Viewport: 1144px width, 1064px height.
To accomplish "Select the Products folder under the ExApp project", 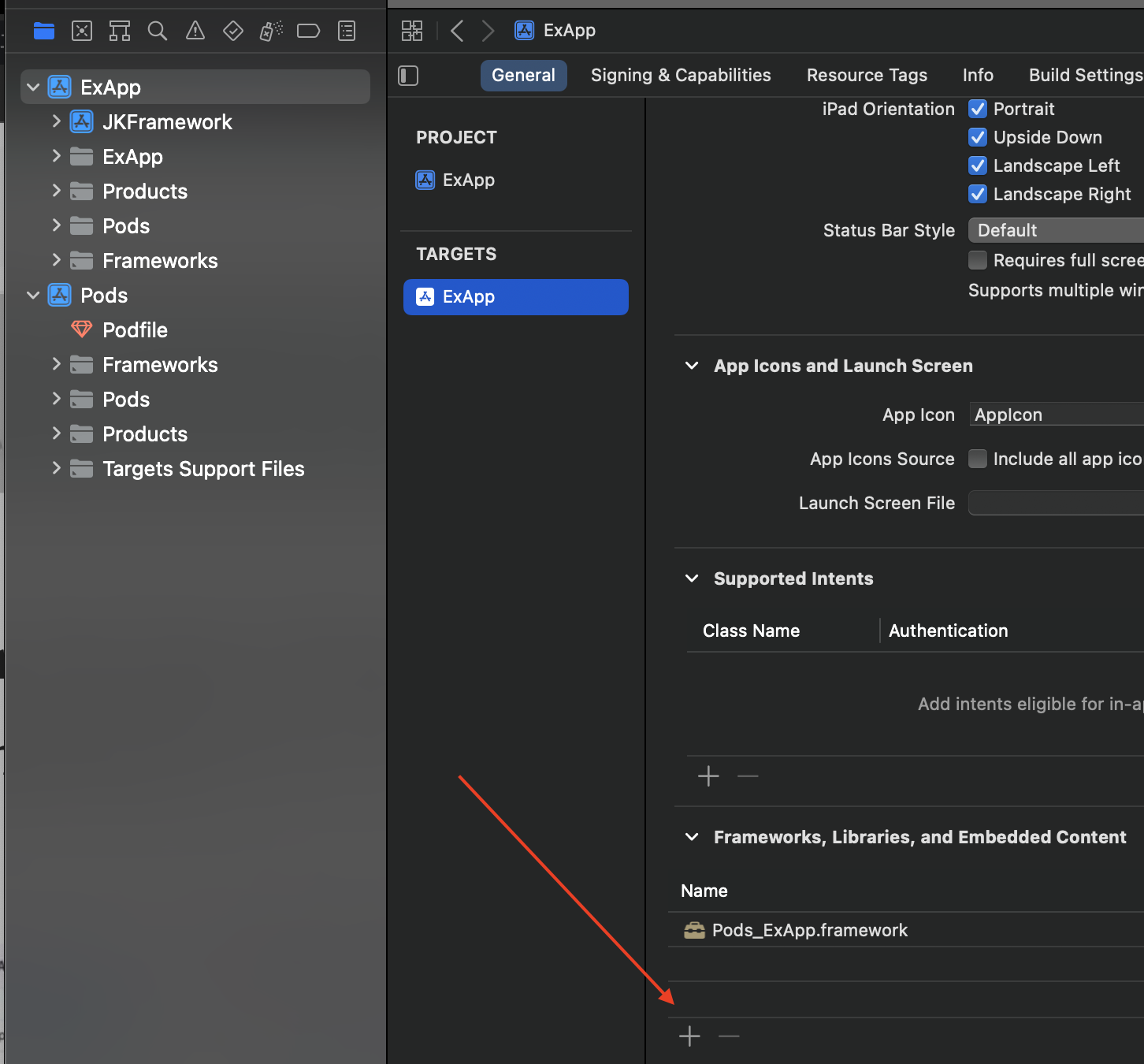I will [145, 192].
